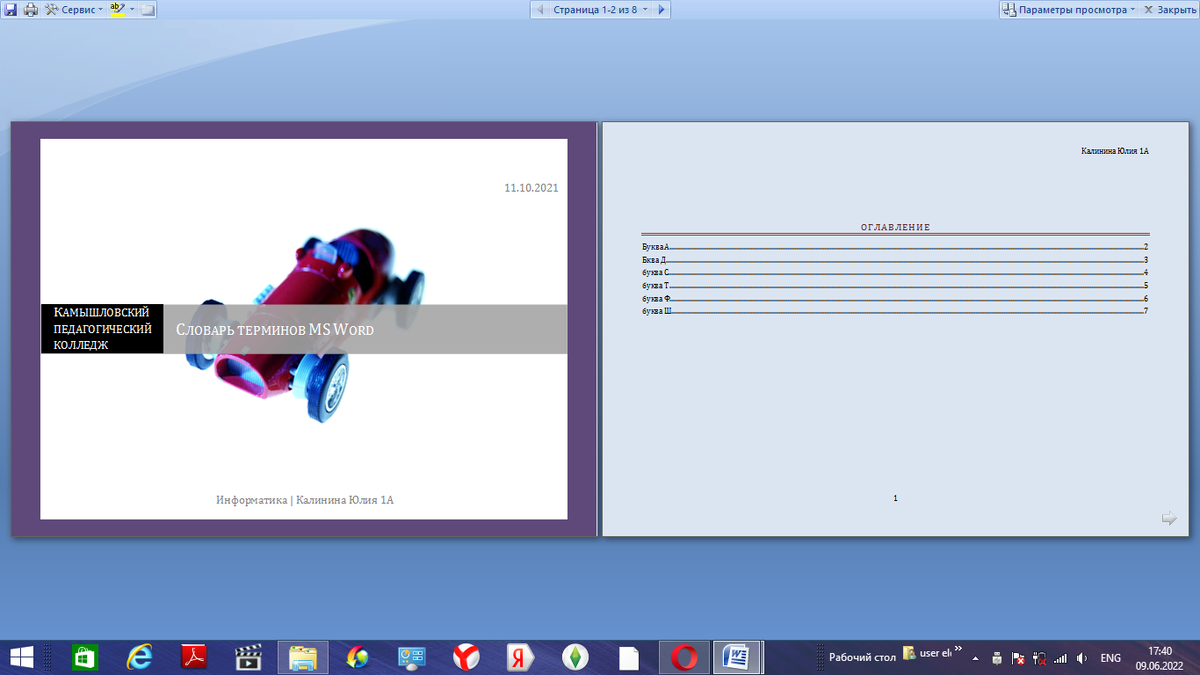
Task: Click the power plug tray icon
Action: click(x=1040, y=658)
